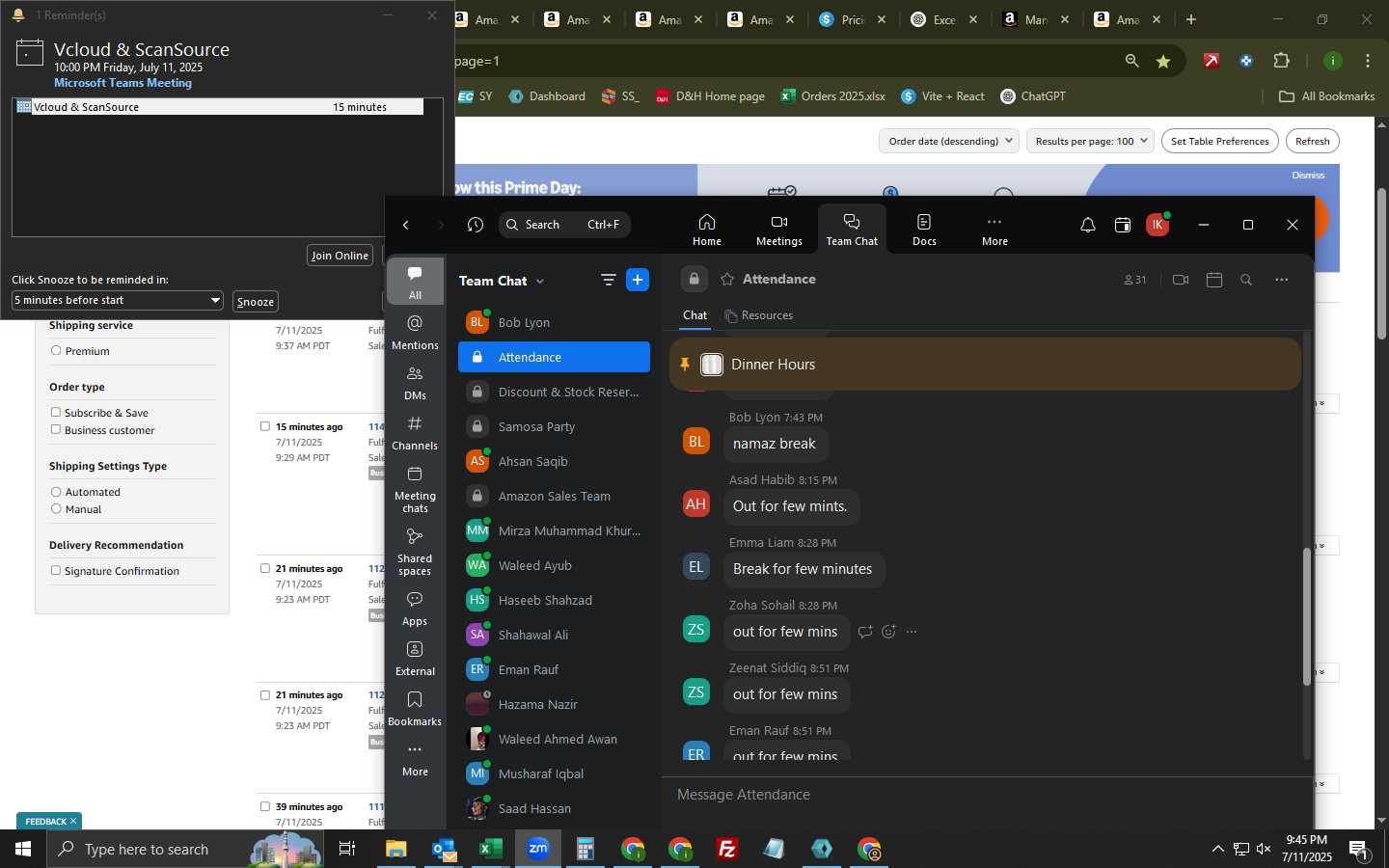1389x868 pixels.
Task: Click Zoom history clock icon
Action: pyautogui.click(x=475, y=225)
